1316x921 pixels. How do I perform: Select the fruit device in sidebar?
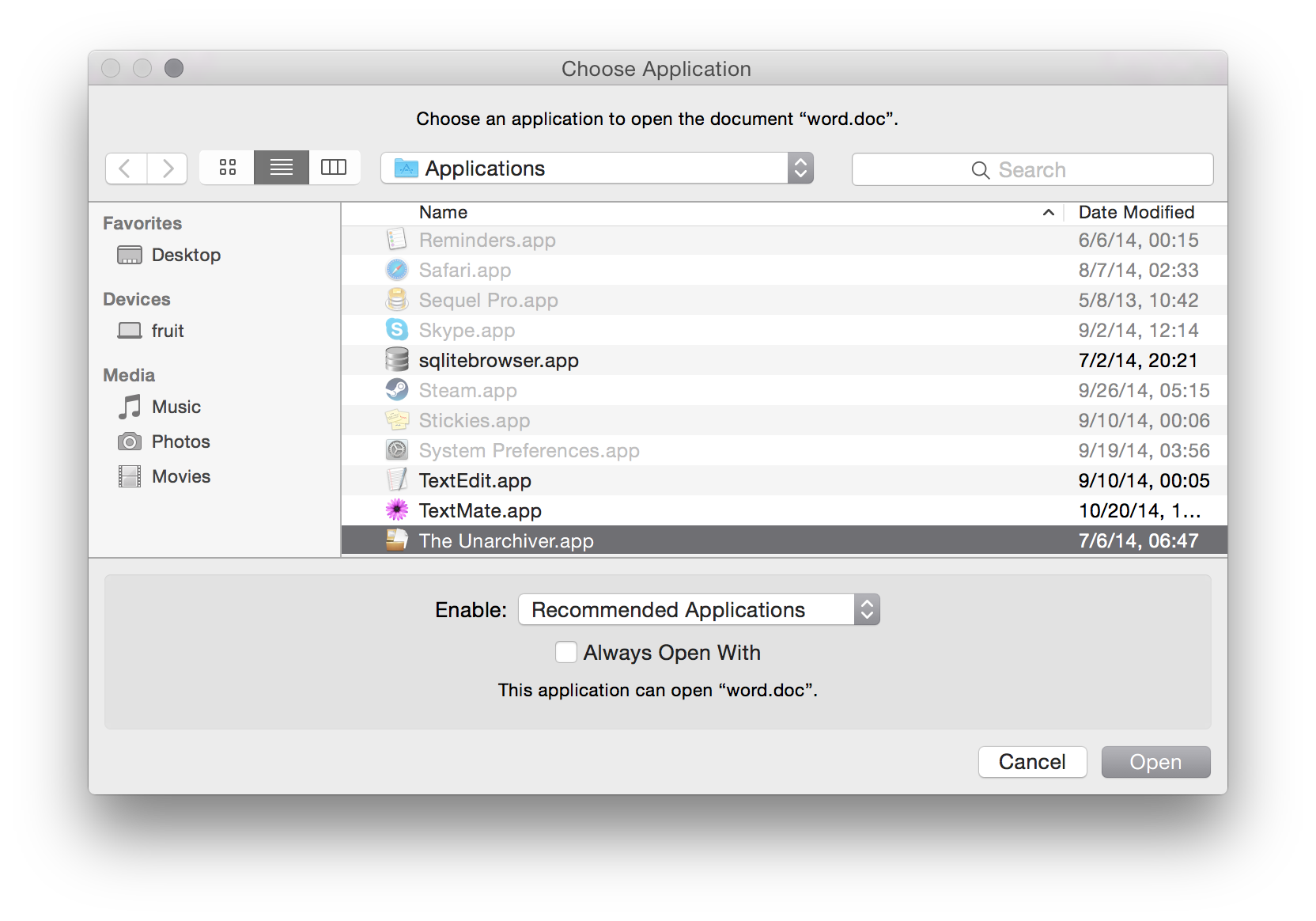coord(168,331)
